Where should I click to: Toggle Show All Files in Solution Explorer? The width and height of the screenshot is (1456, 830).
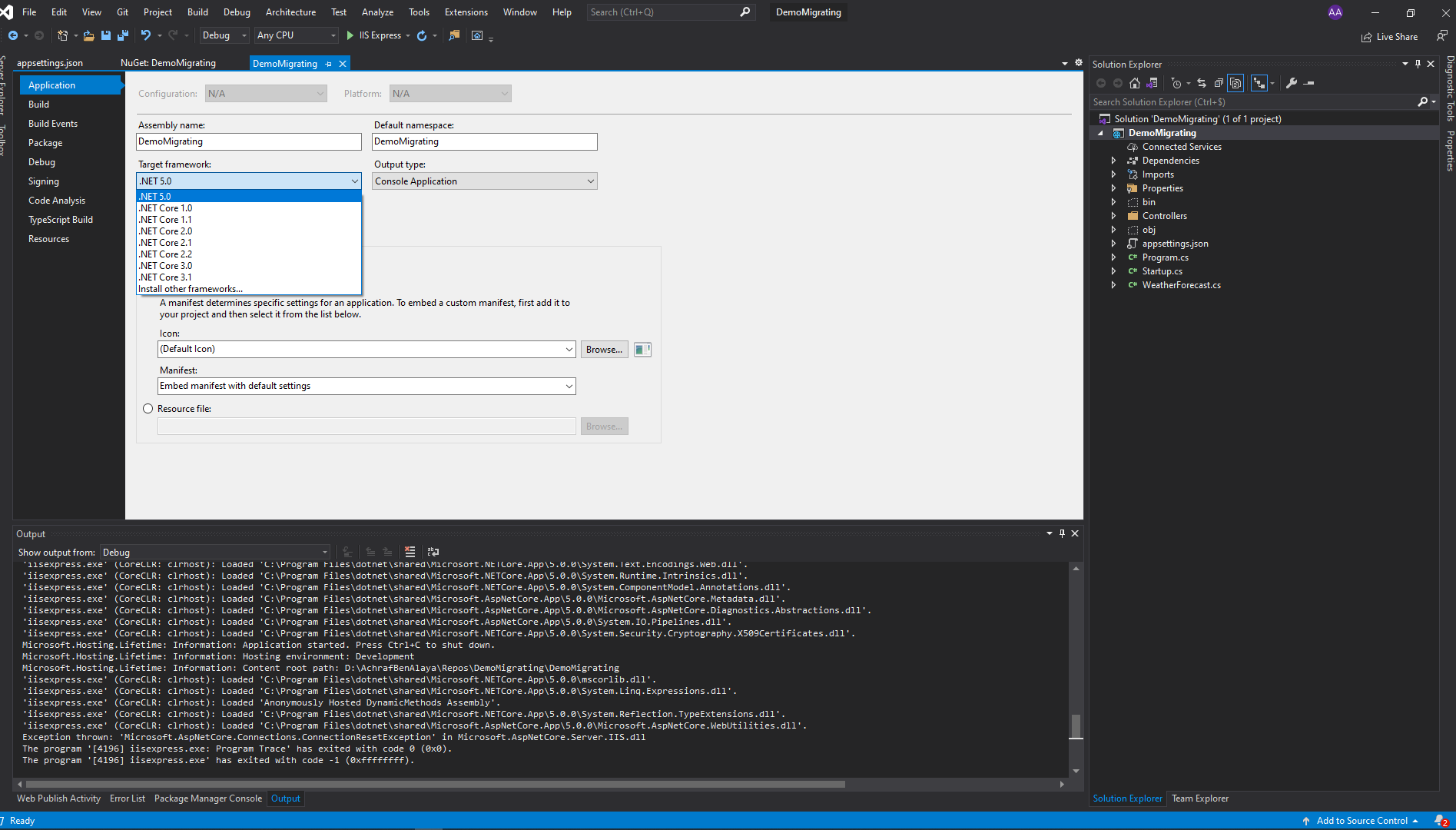point(1235,83)
